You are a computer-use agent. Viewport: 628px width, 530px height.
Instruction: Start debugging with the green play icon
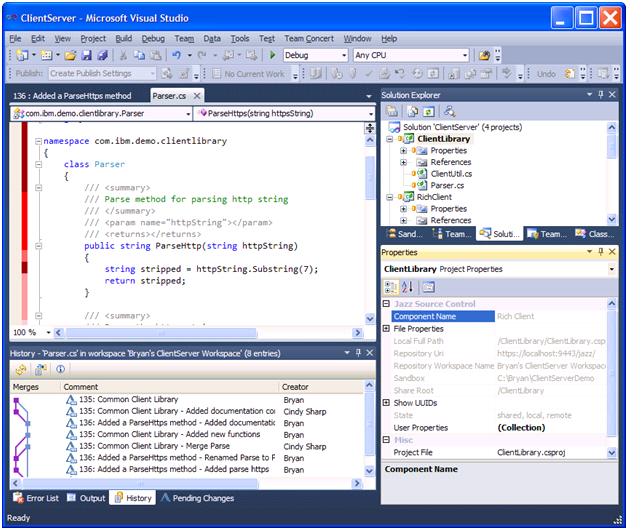[272, 55]
